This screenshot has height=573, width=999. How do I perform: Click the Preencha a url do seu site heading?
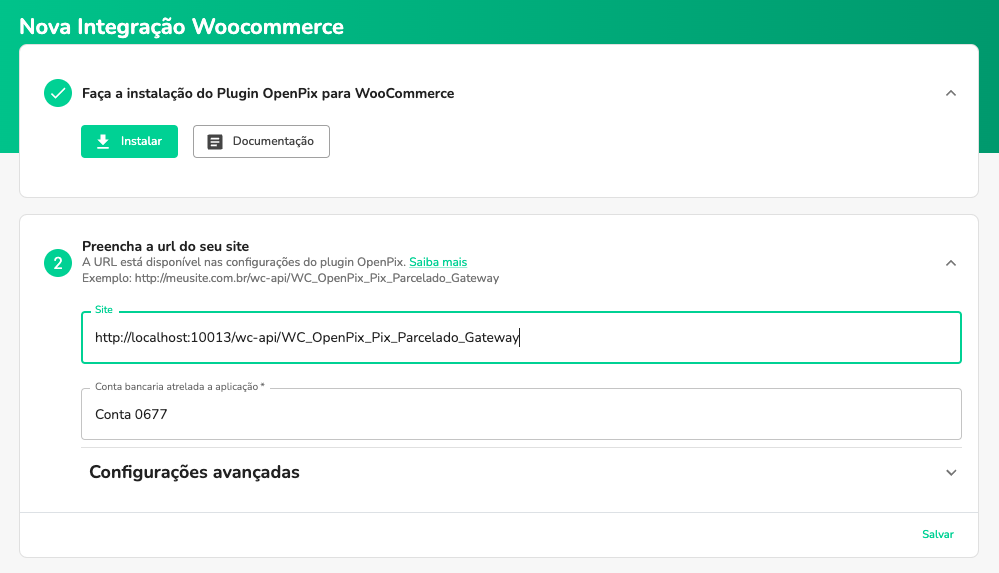165,246
